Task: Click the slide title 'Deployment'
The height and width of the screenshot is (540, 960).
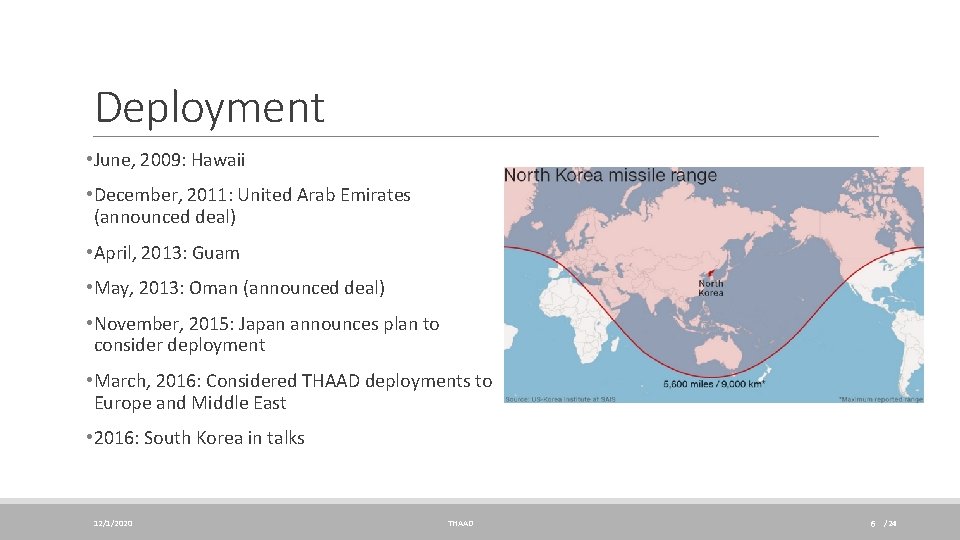Action: coord(209,108)
